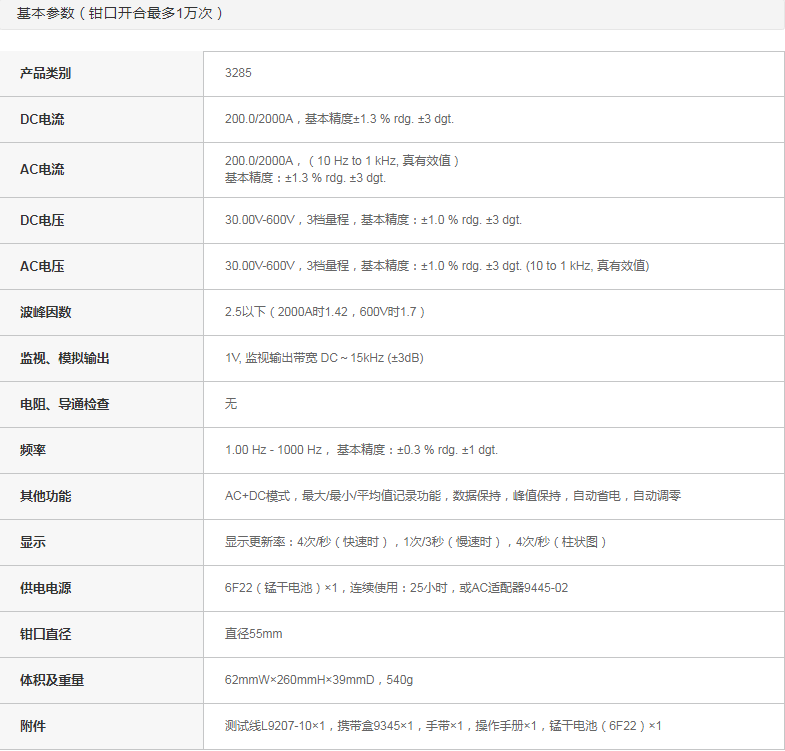Click the value 显示更新率：4次/秒（快速时）
785x751 pixels.
416,542
